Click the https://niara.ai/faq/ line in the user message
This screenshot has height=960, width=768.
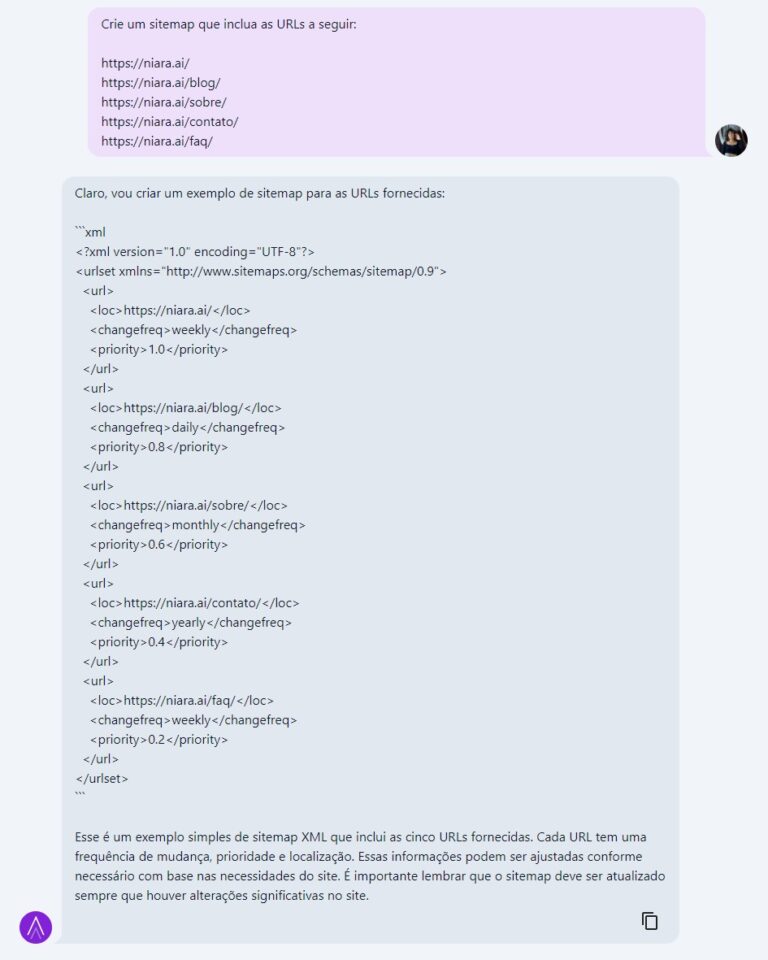[157, 141]
